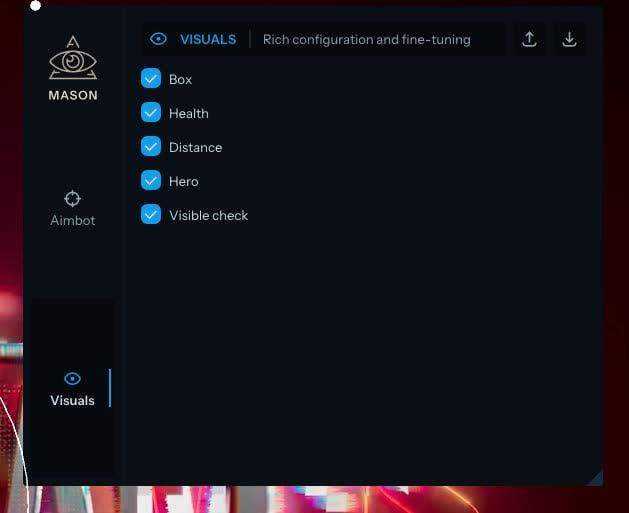Select the Visuals tab label
The image size is (629, 513).
point(73,401)
